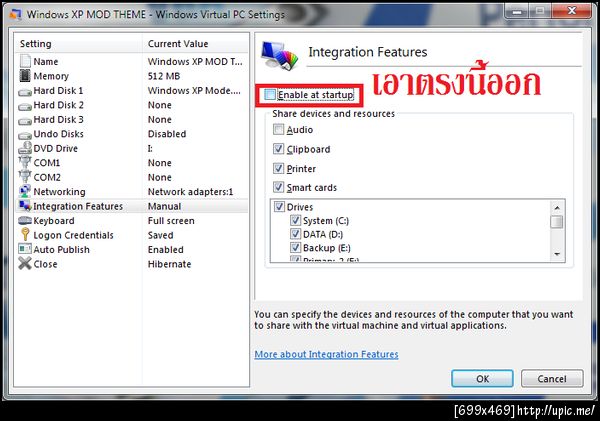Click the Network adapters:1 value

click(191, 191)
